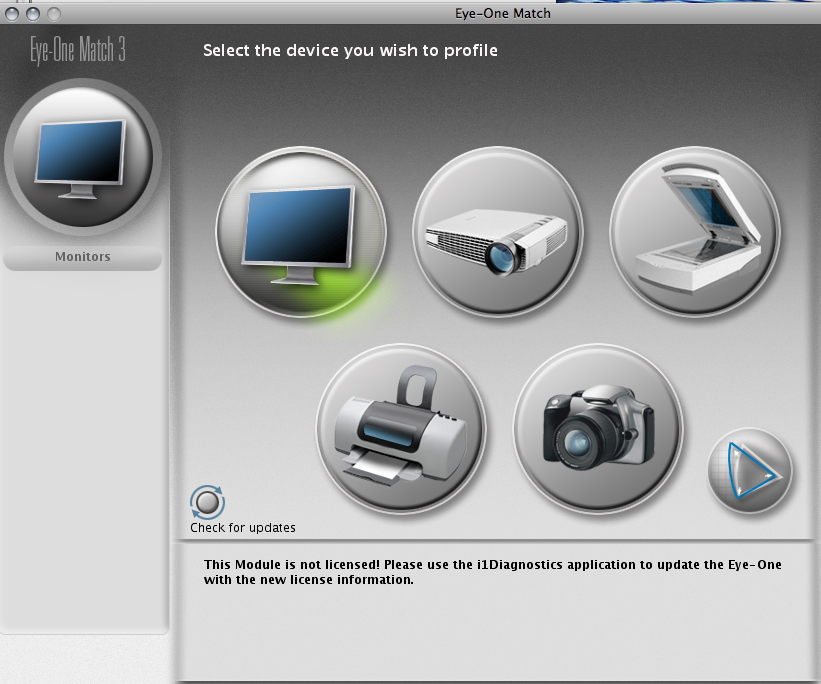821x684 pixels.
Task: Select the monitor device to profile
Action: (301, 231)
